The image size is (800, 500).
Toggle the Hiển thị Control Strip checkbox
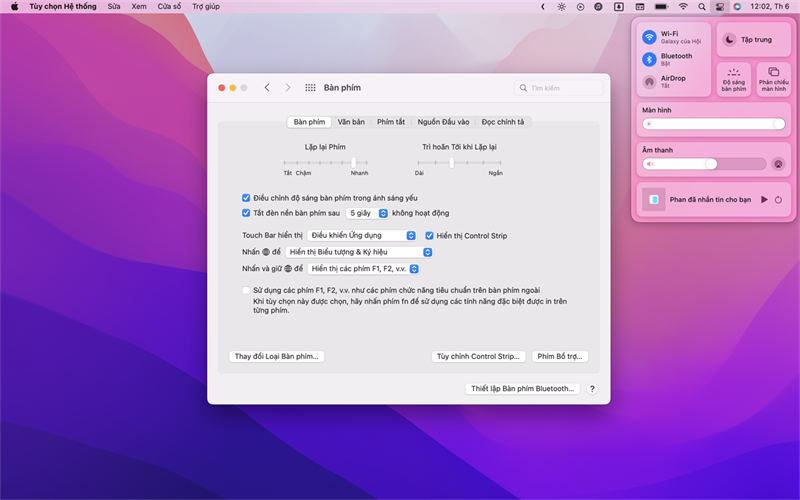coord(429,236)
